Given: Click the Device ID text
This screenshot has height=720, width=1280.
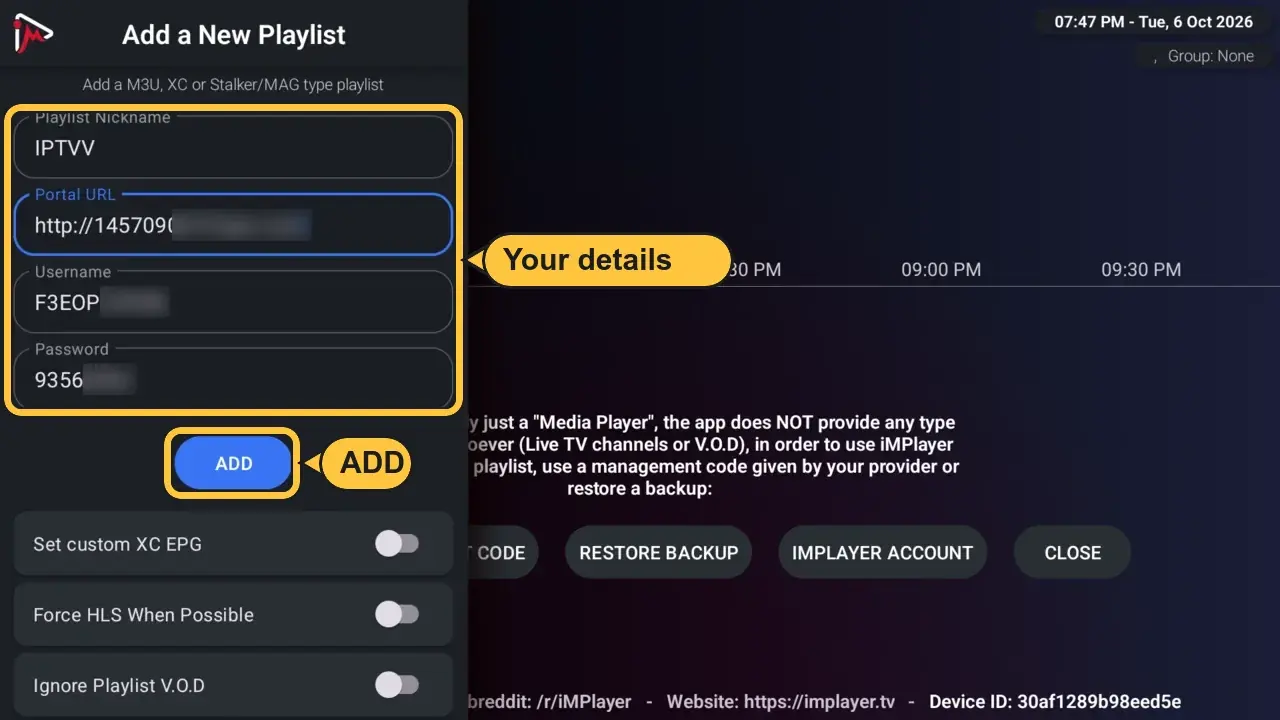Looking at the screenshot, I should tap(1055, 702).
